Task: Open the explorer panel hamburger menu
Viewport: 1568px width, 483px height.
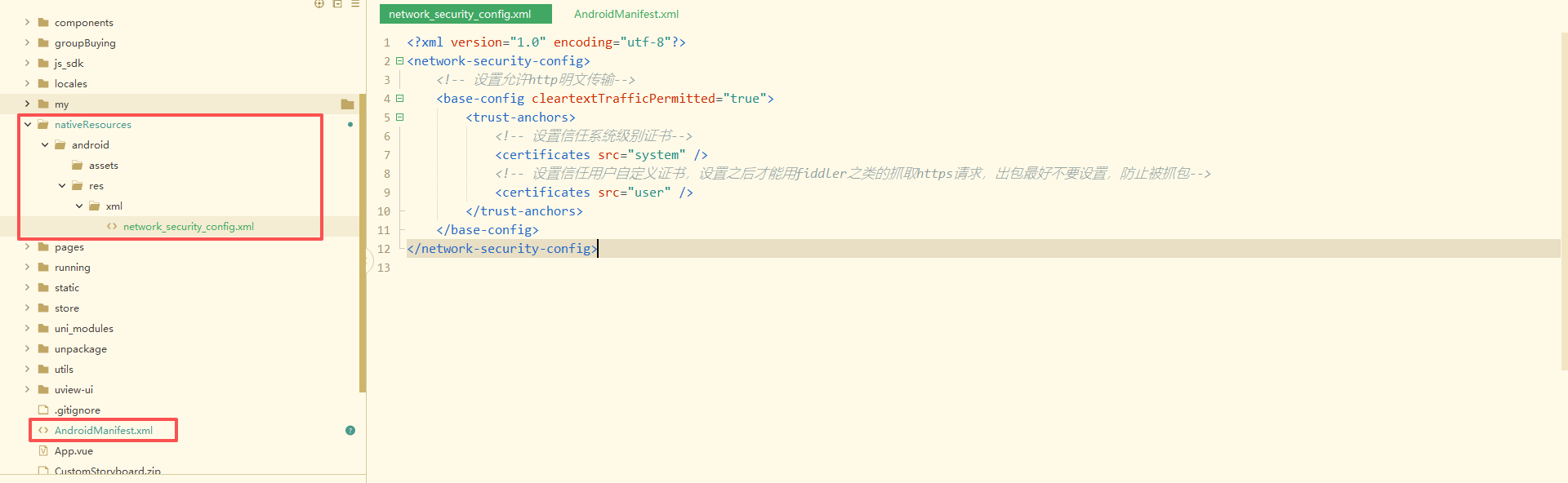Action: coord(355,4)
